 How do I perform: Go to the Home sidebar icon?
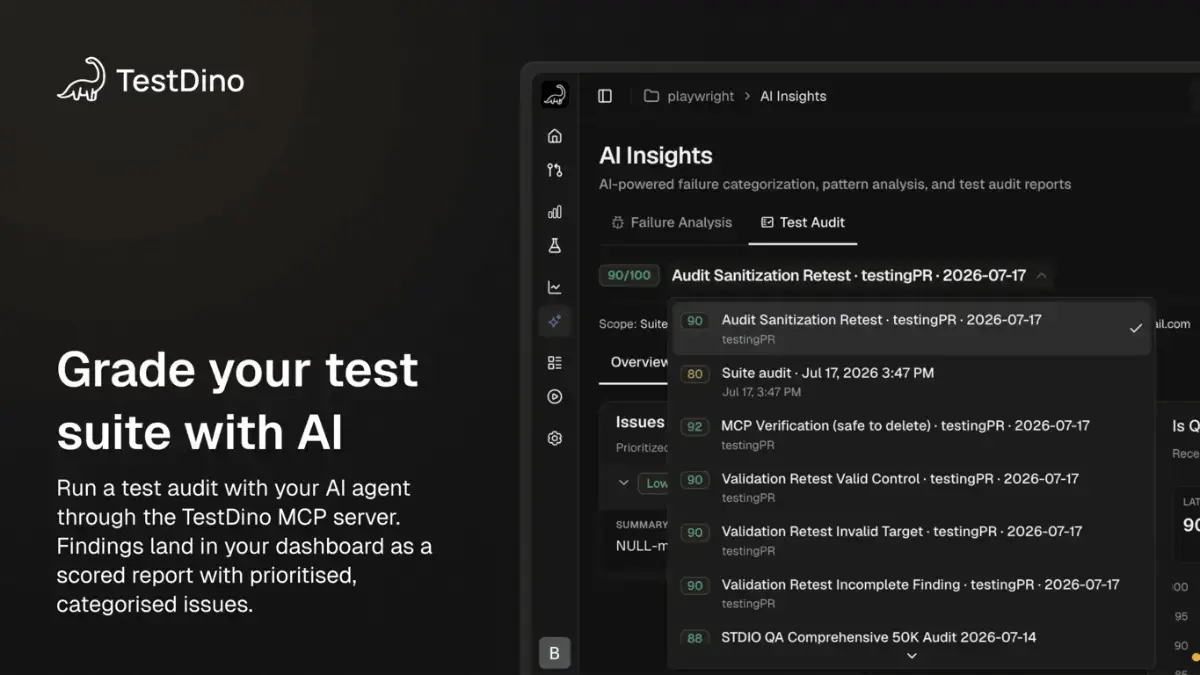point(555,136)
